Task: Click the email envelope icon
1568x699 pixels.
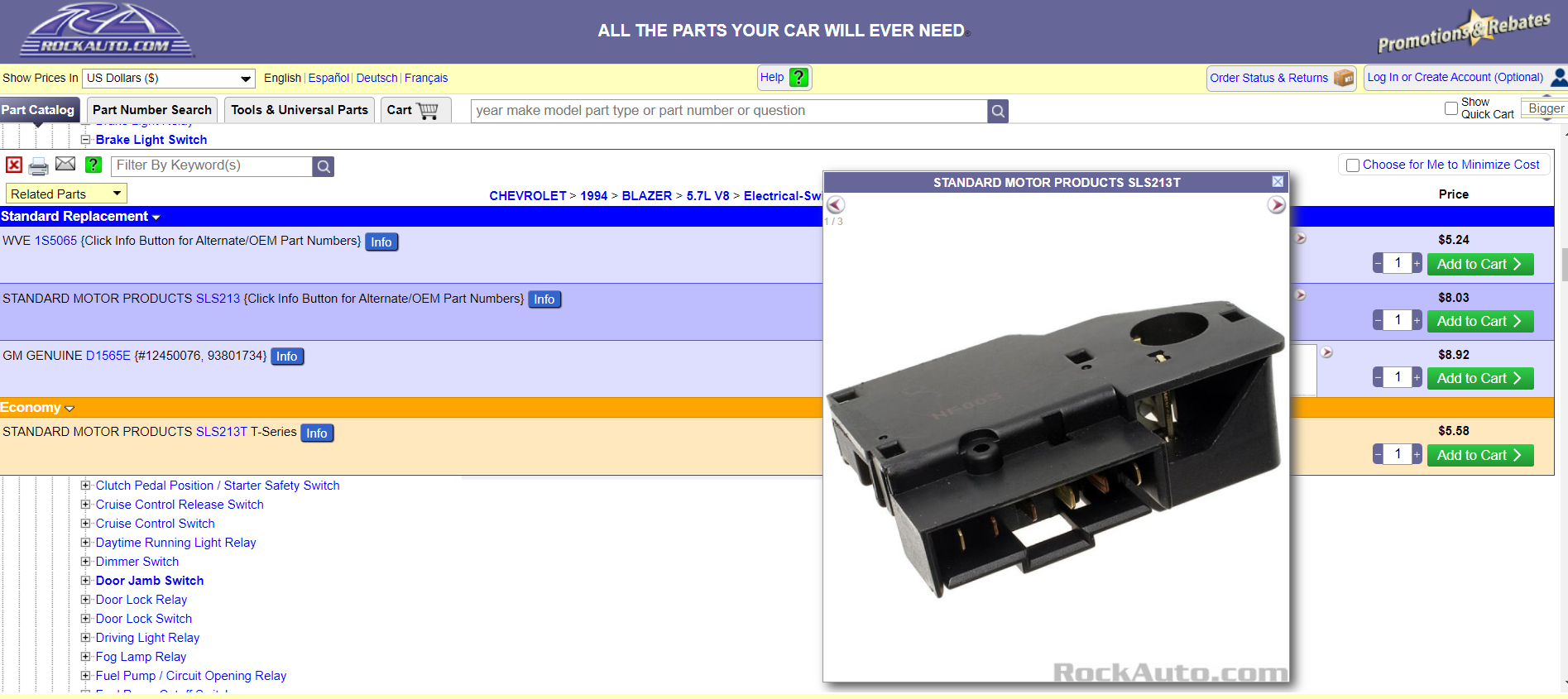Action: point(65,165)
